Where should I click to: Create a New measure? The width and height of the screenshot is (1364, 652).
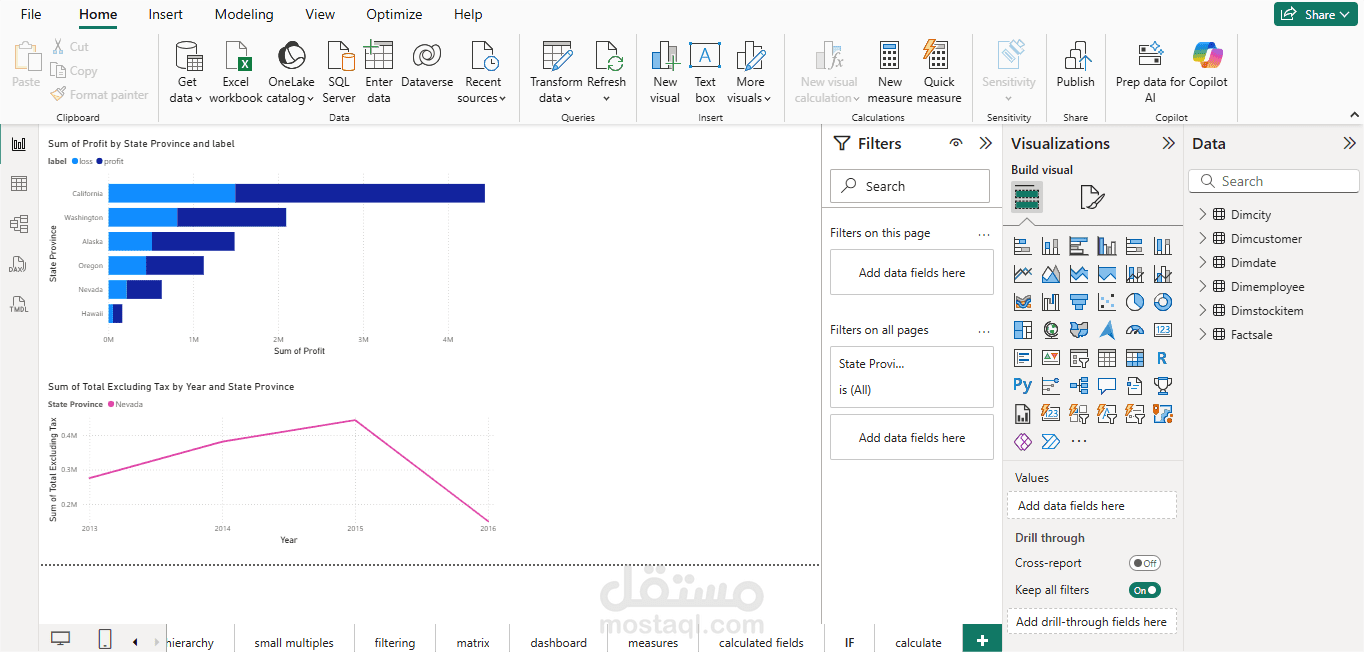(890, 73)
